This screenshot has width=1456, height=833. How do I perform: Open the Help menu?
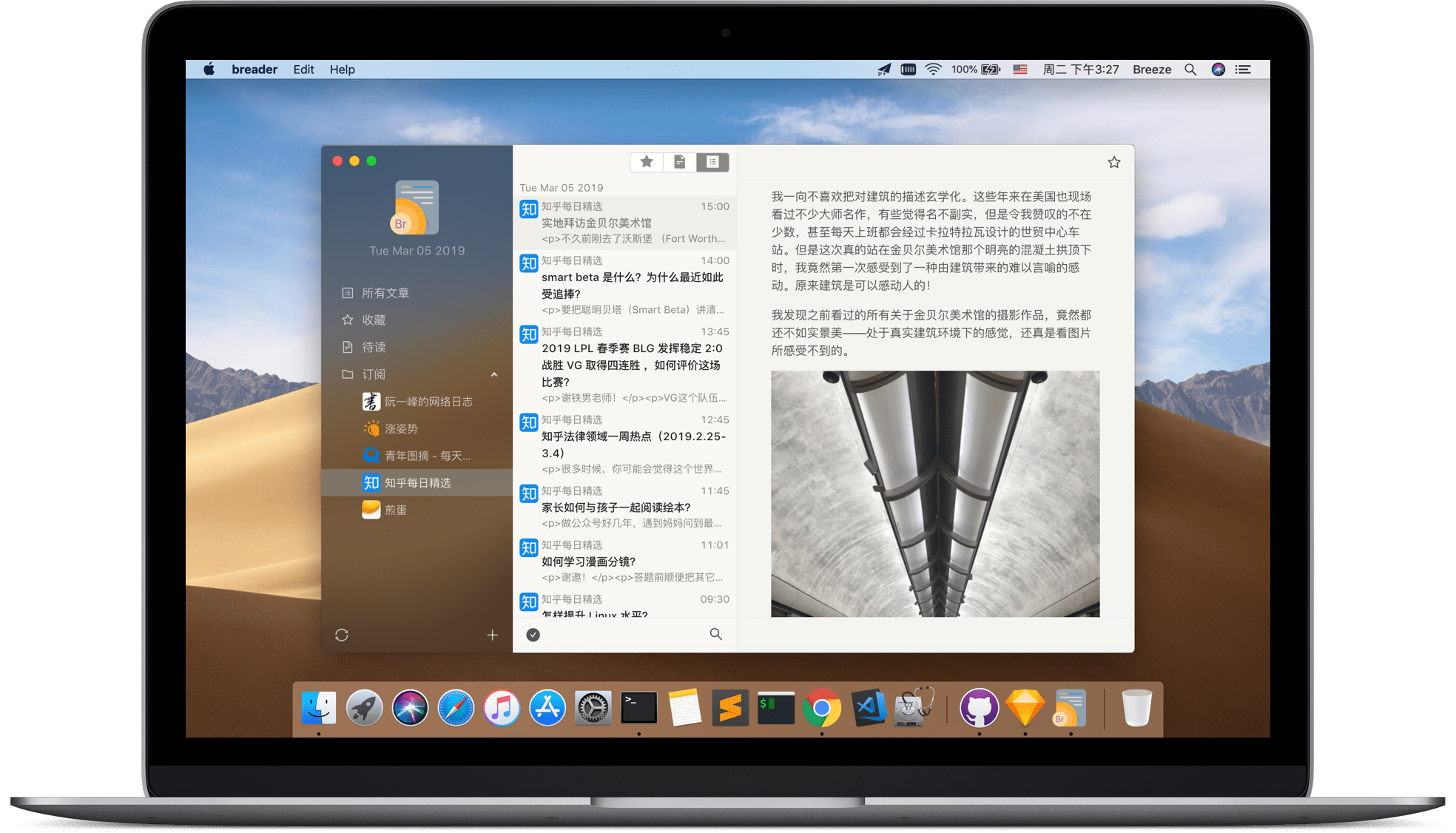coord(342,70)
